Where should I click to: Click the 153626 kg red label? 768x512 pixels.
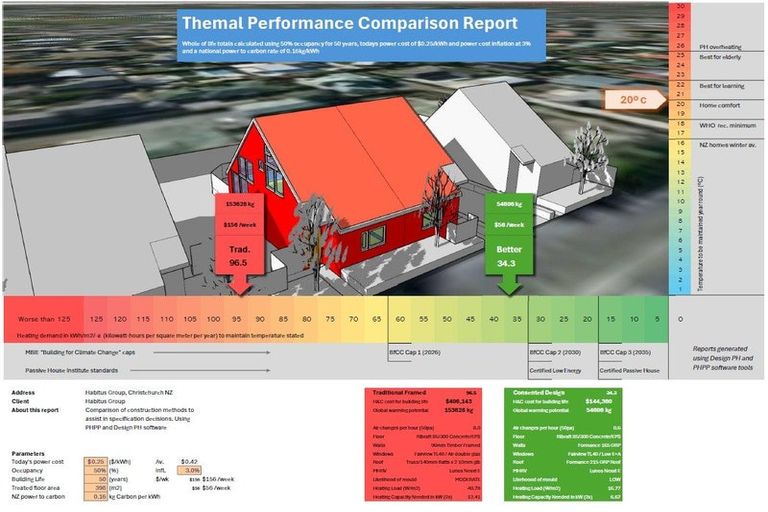[238, 203]
